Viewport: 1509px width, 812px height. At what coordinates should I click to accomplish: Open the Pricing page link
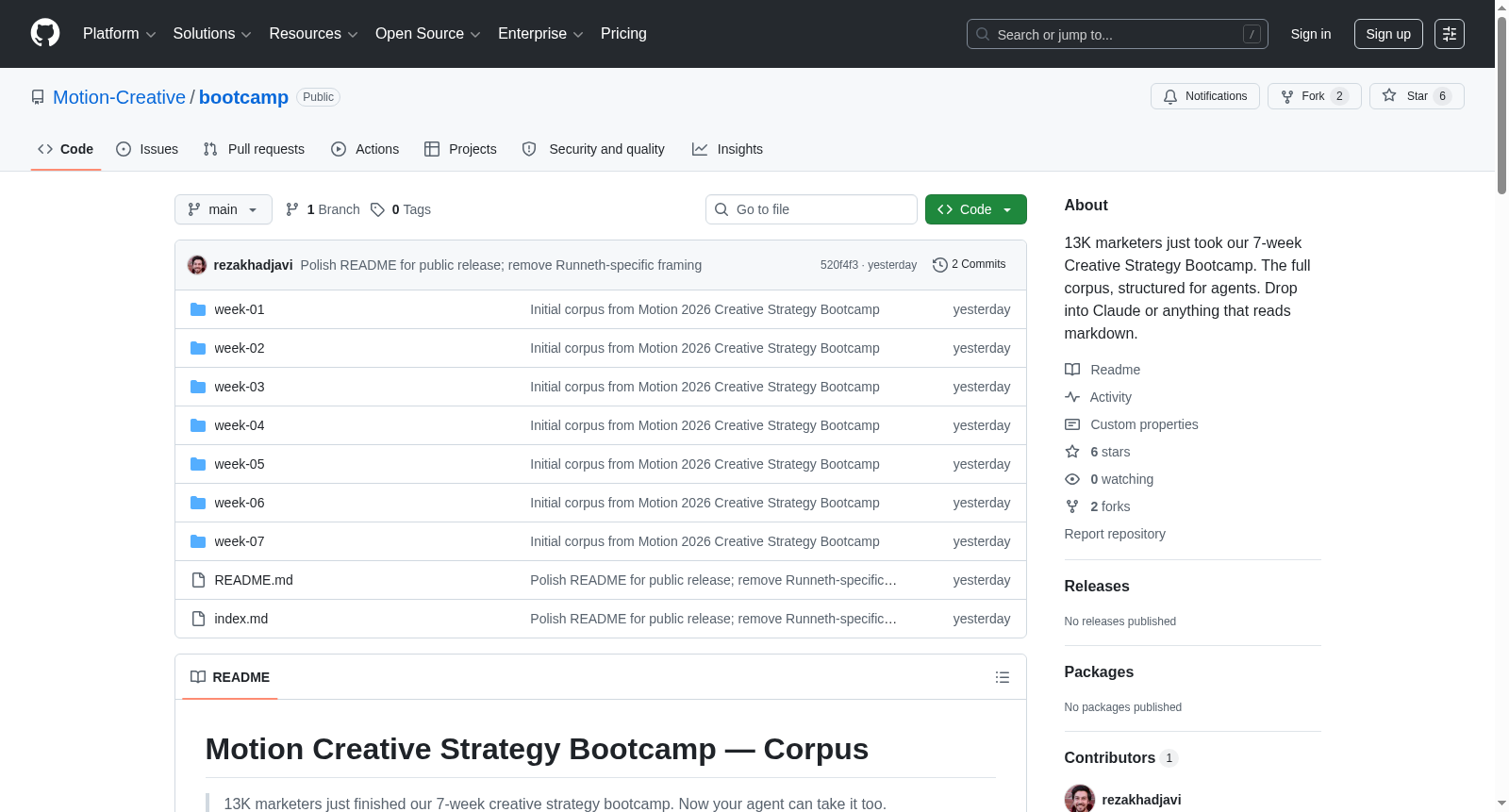623,34
